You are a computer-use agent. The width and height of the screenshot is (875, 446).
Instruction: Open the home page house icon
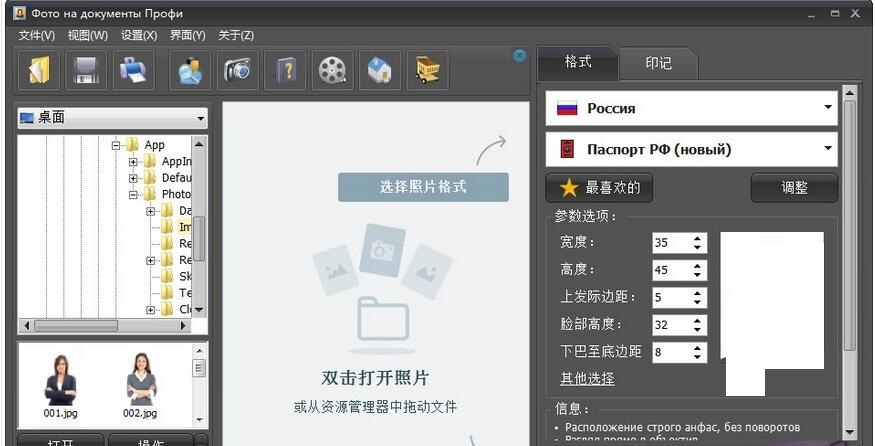coord(380,70)
